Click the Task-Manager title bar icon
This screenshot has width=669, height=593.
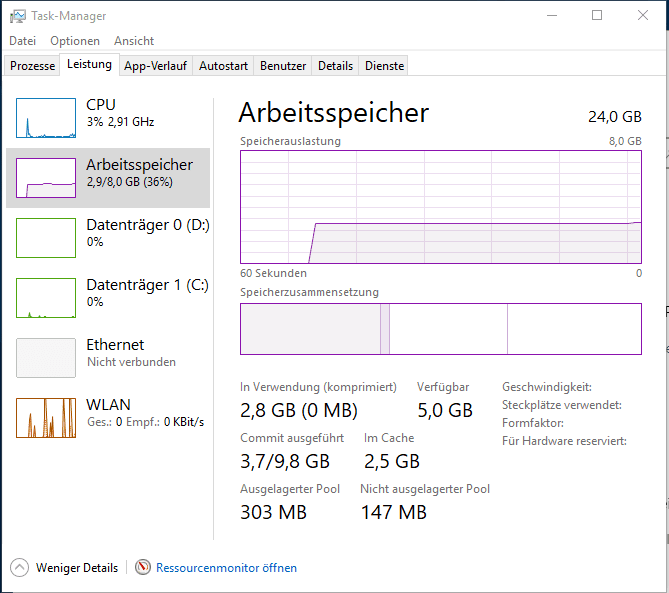point(18,16)
